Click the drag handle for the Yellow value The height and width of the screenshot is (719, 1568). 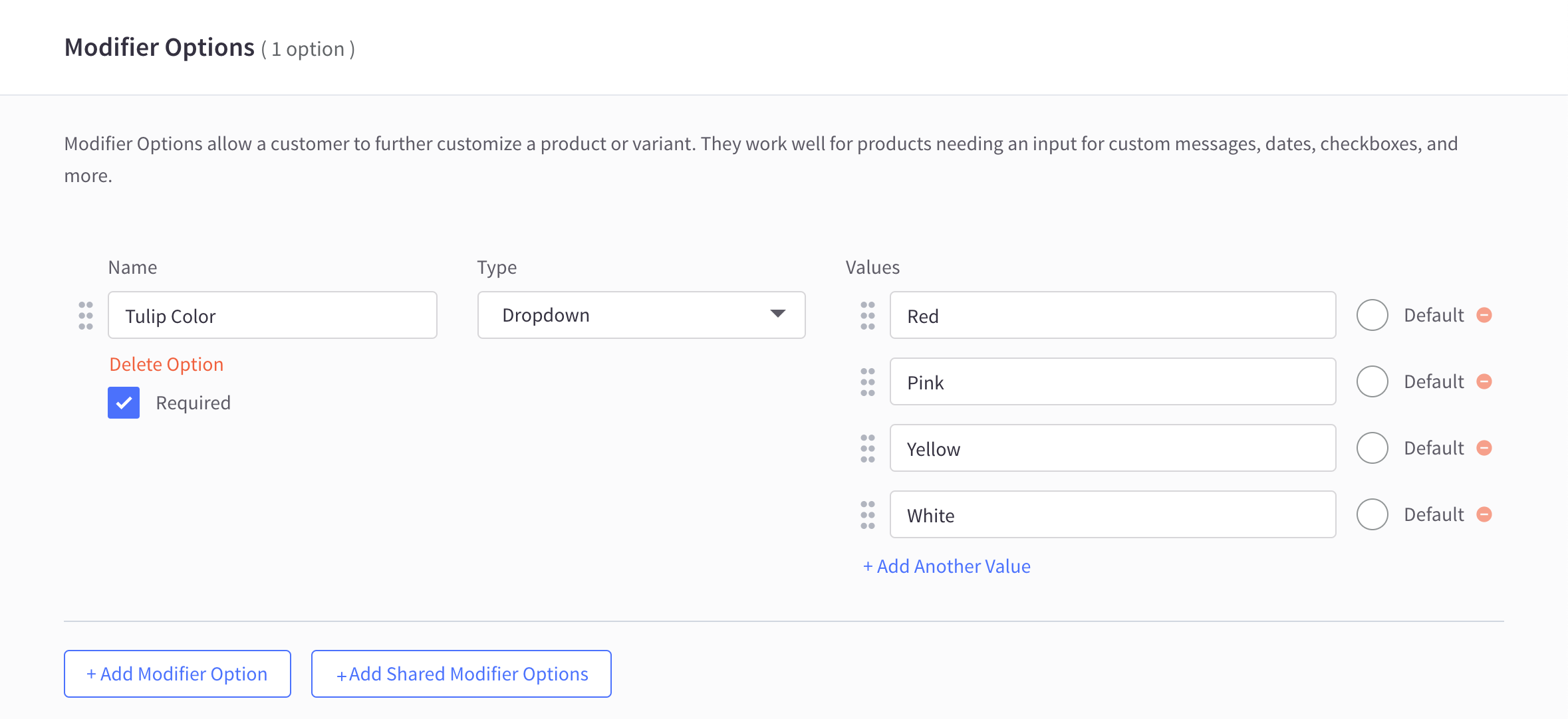(868, 449)
